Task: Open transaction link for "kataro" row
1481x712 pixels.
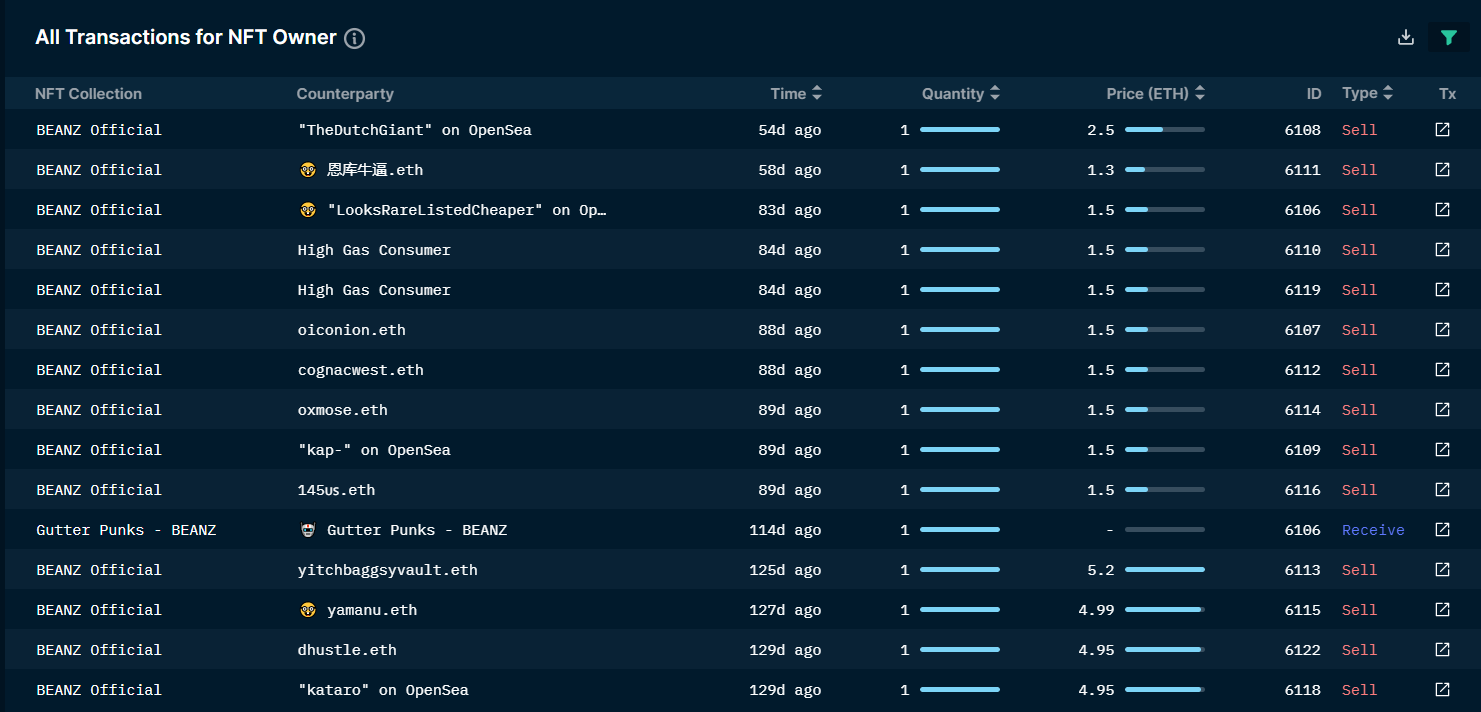Action: (x=1442, y=690)
